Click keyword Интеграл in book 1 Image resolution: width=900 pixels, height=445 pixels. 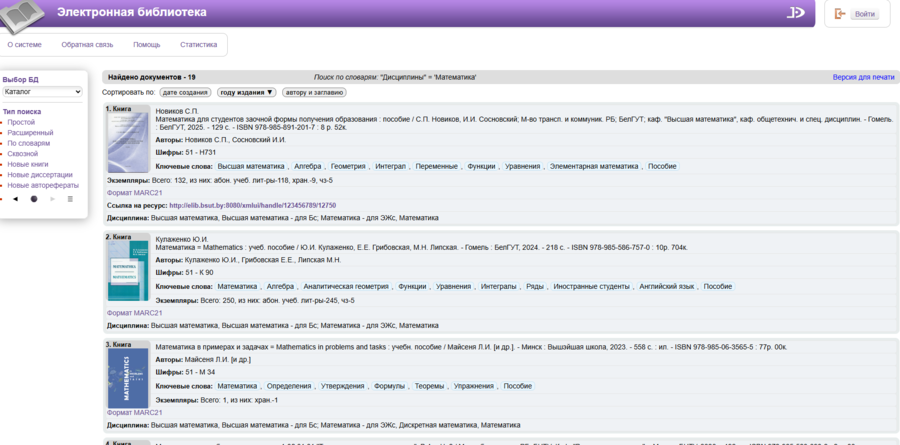[x=391, y=167]
